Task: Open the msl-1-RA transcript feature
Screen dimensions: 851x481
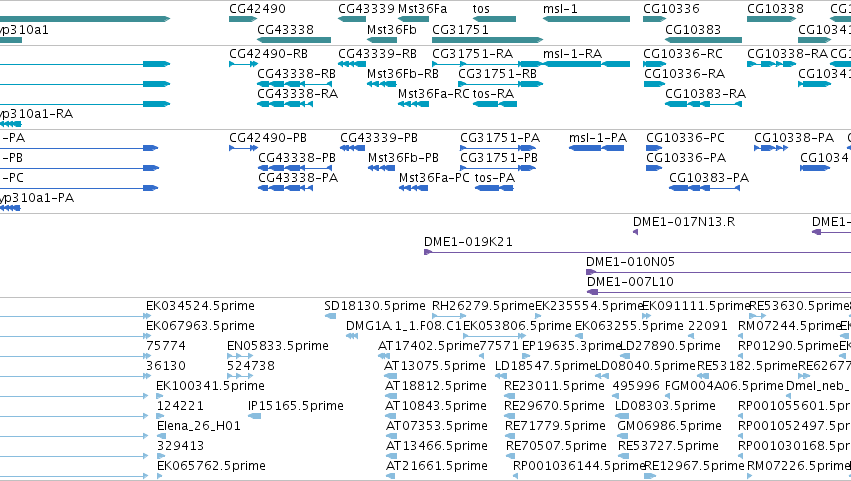Action: point(586,64)
